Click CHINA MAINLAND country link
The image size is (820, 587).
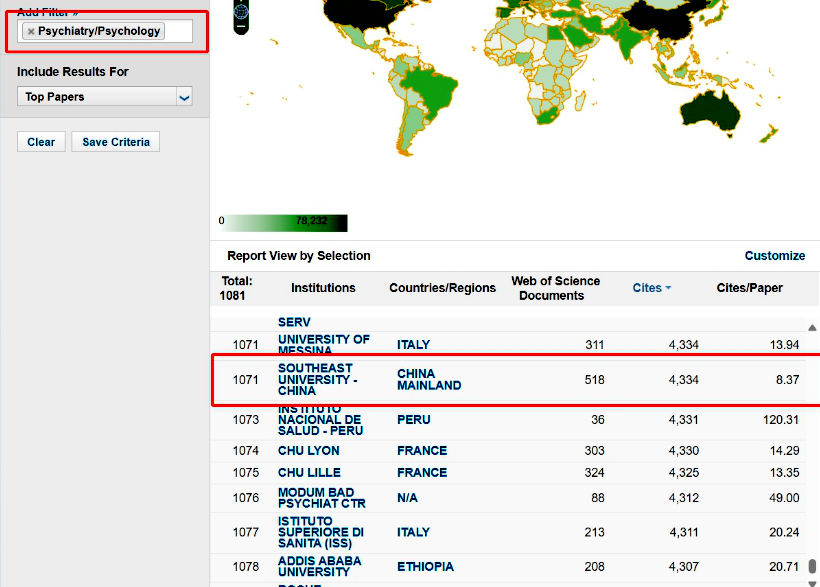coord(429,379)
